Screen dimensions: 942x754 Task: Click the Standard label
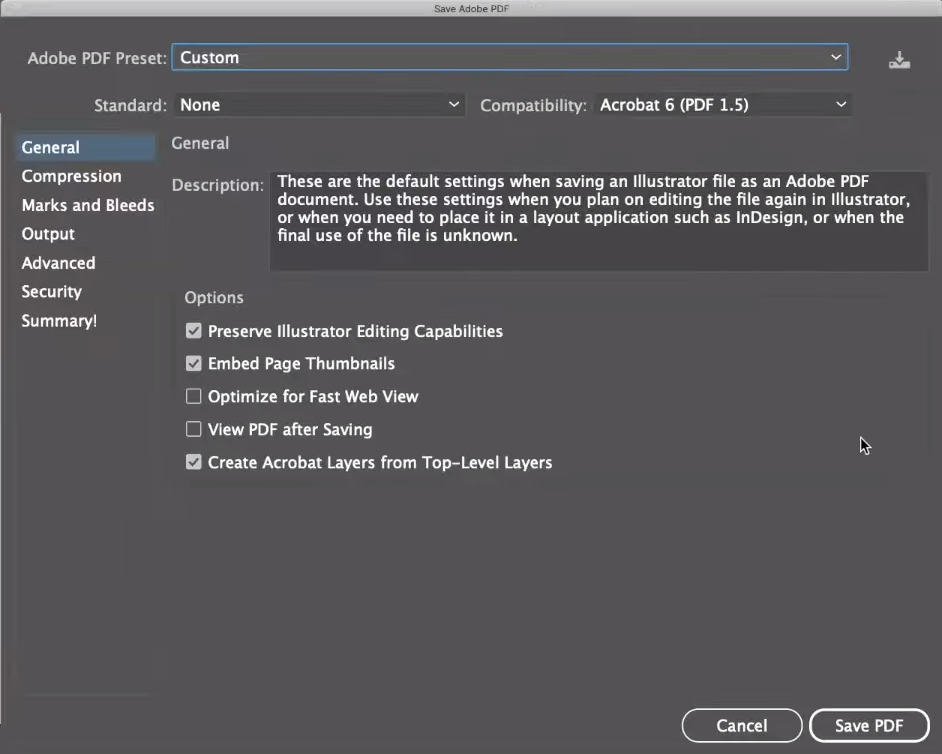130,106
